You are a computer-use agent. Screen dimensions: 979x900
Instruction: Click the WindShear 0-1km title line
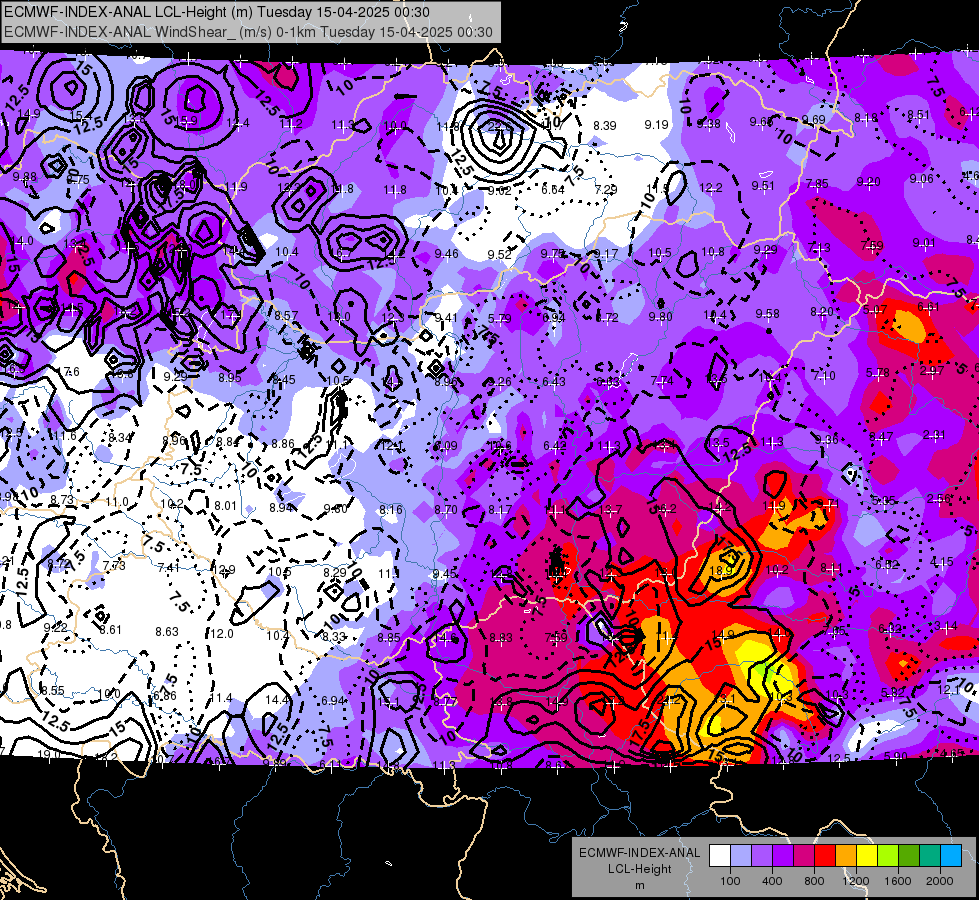click(248, 32)
